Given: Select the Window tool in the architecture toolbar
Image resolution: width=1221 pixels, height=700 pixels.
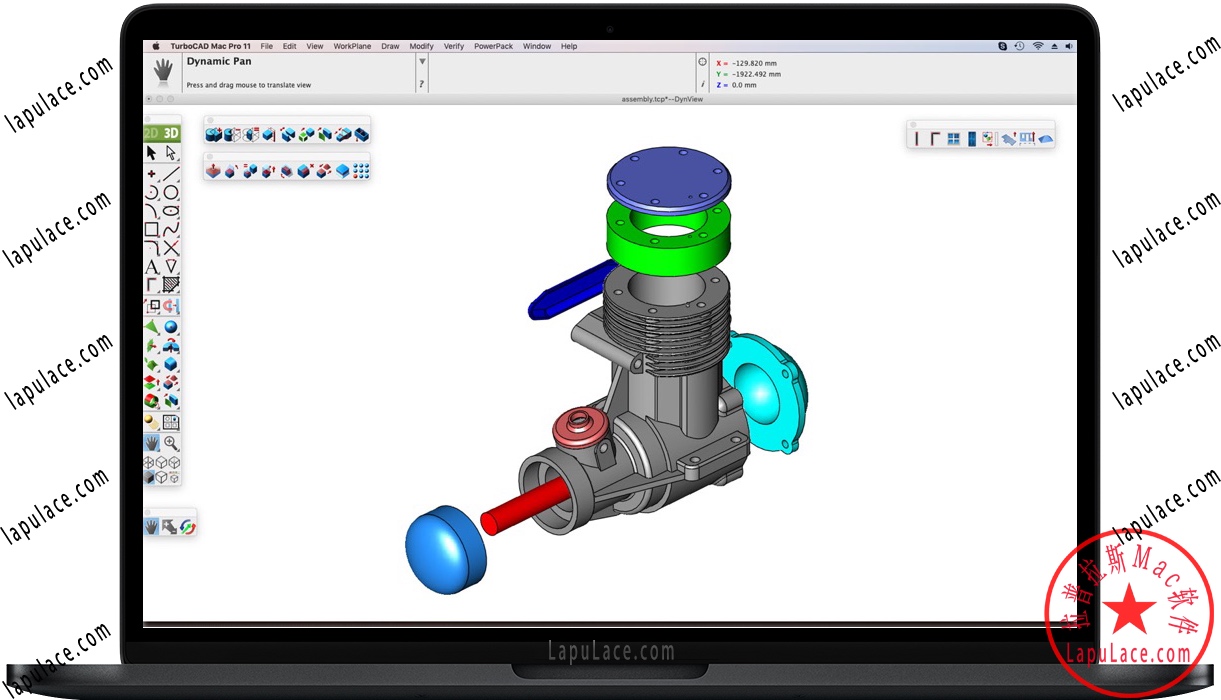Looking at the screenshot, I should tap(954, 137).
